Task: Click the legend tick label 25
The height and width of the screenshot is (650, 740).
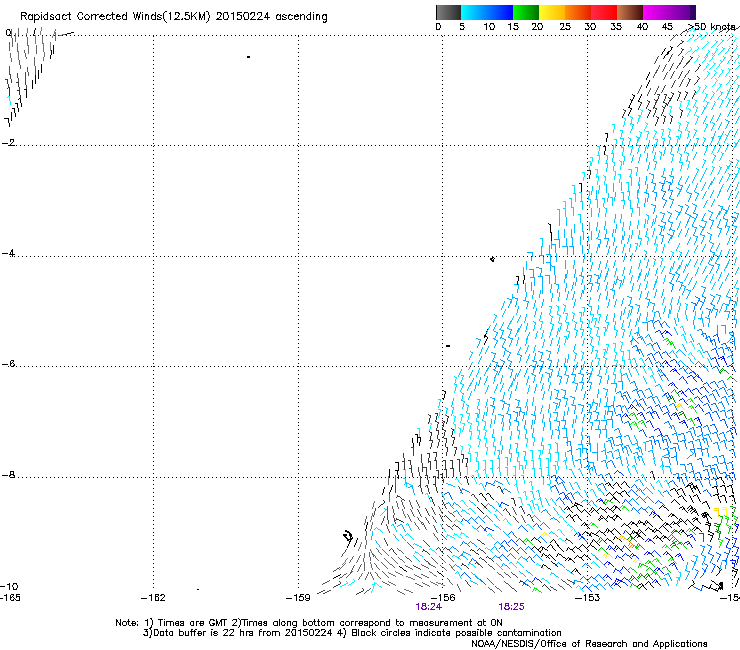Action: click(x=565, y=27)
